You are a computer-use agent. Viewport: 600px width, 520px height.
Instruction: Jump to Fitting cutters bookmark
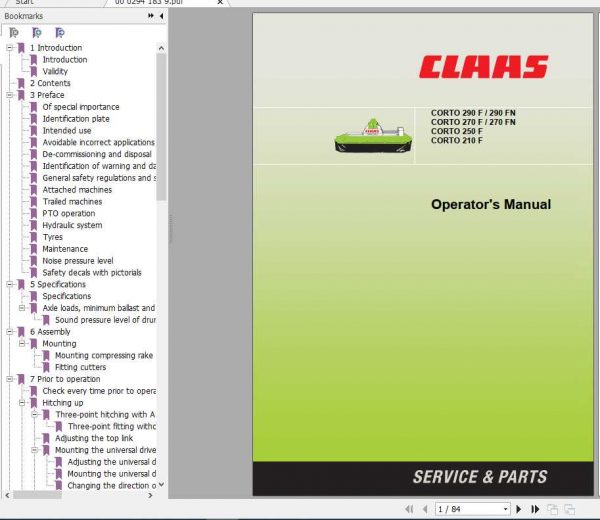pyautogui.click(x=80, y=367)
